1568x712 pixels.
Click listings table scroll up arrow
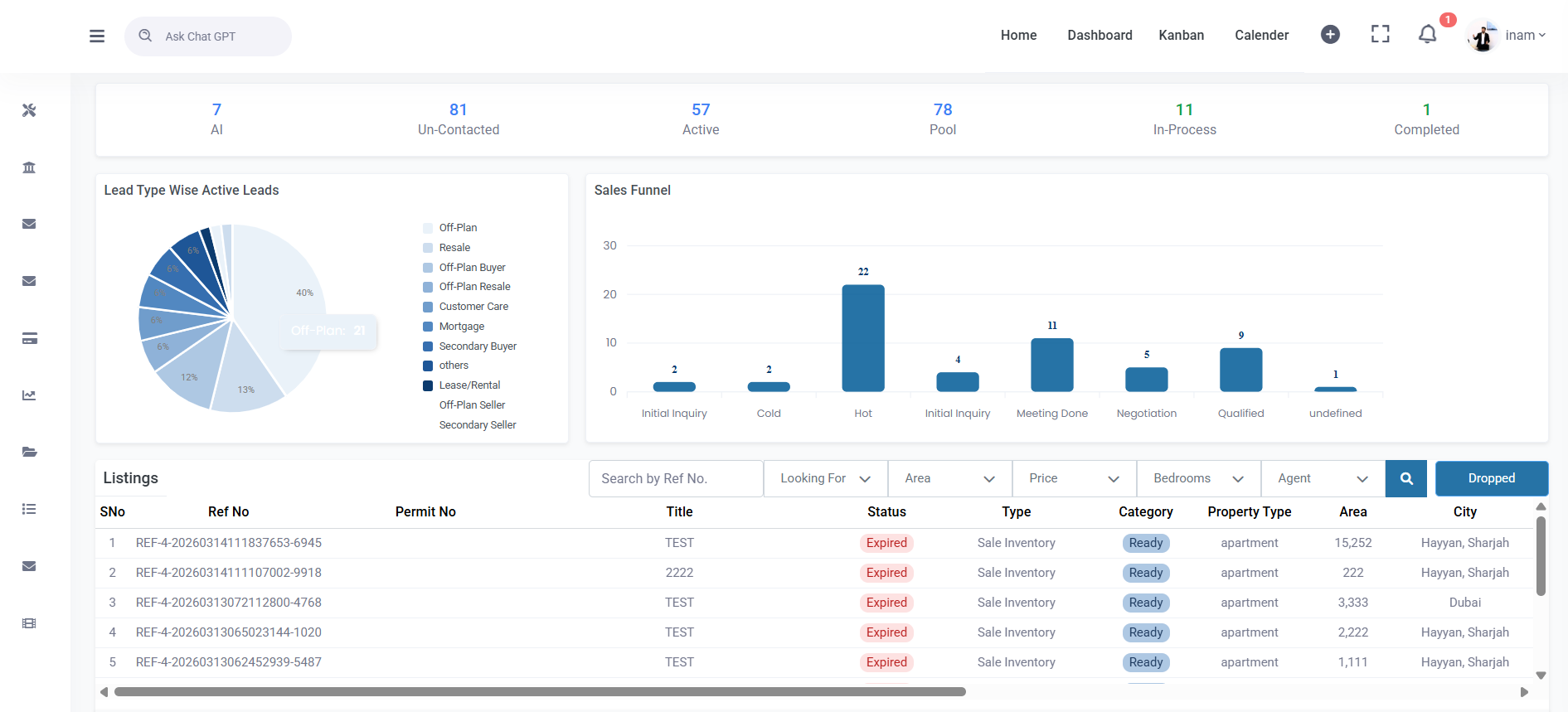tap(1541, 506)
